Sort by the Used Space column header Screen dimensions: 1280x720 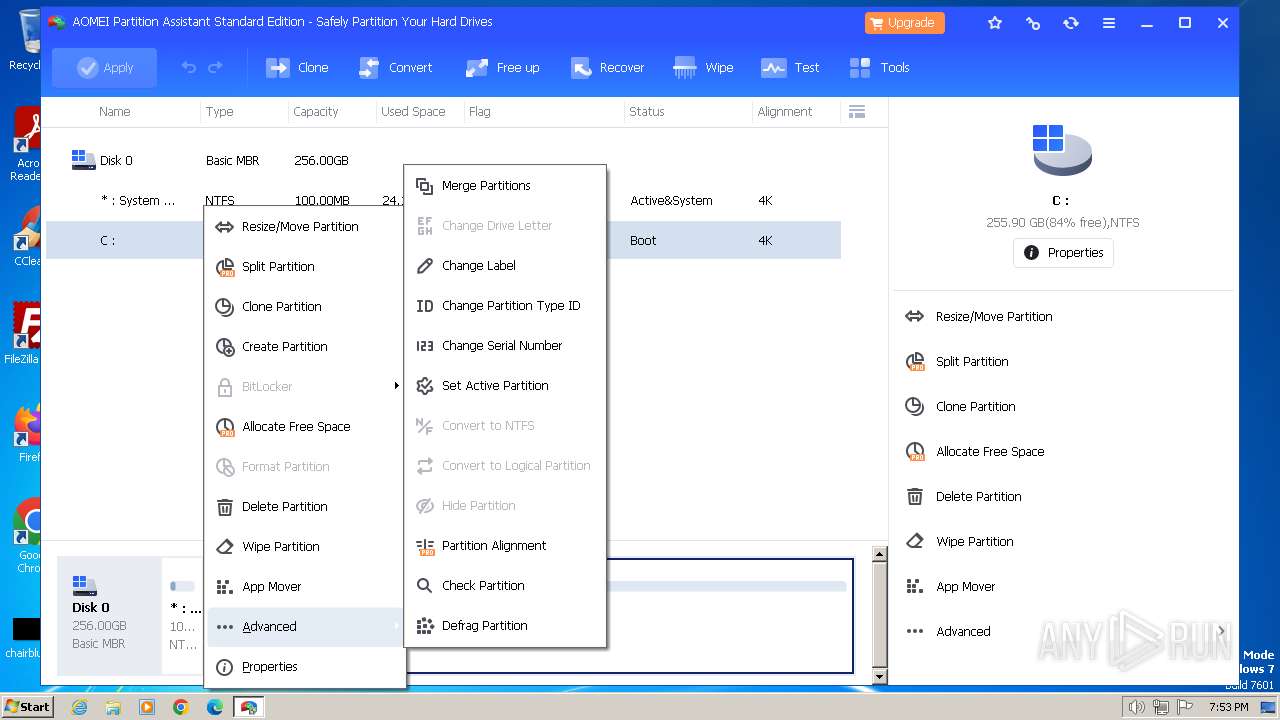point(413,112)
